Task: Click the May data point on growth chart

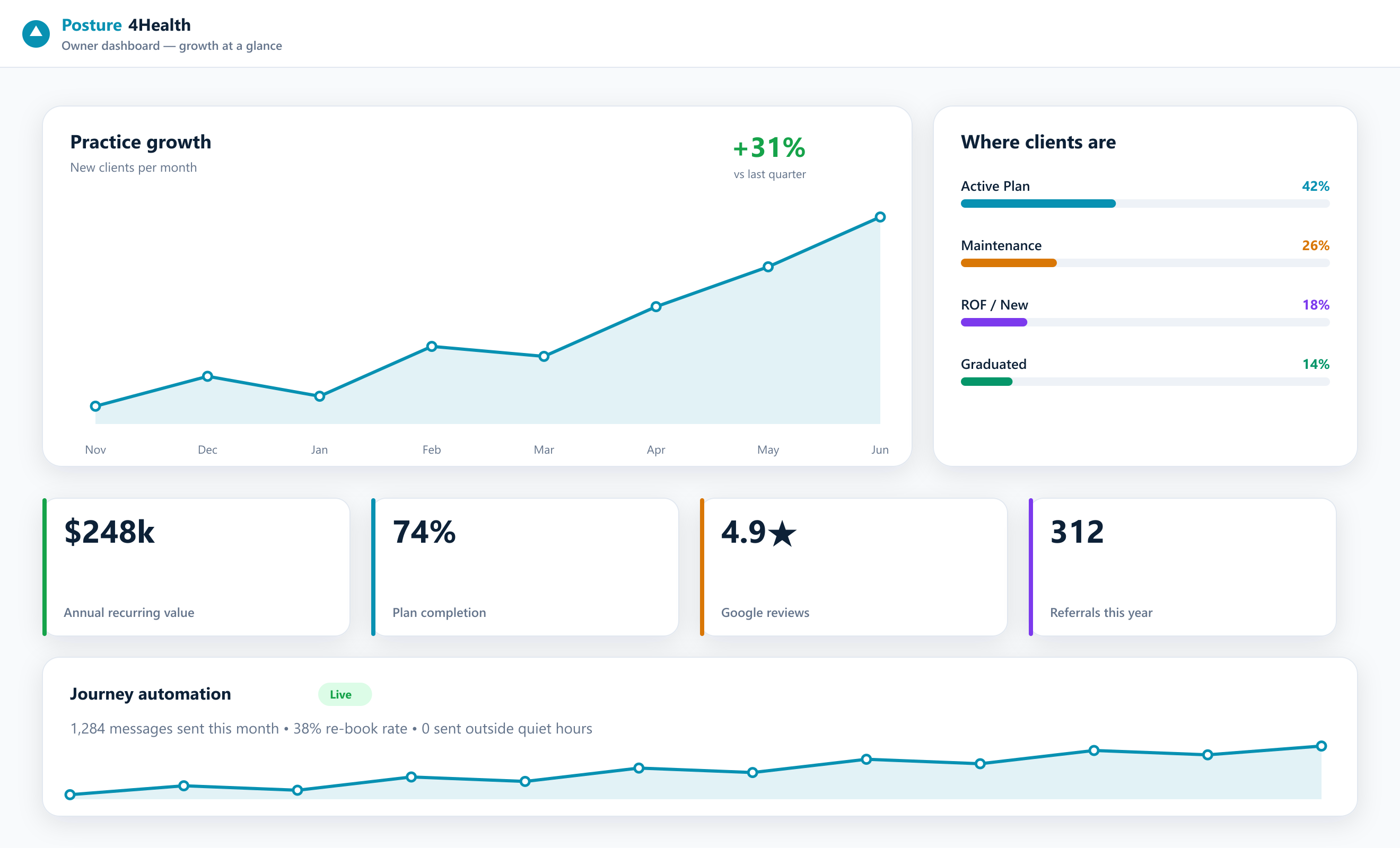Action: coord(768,267)
